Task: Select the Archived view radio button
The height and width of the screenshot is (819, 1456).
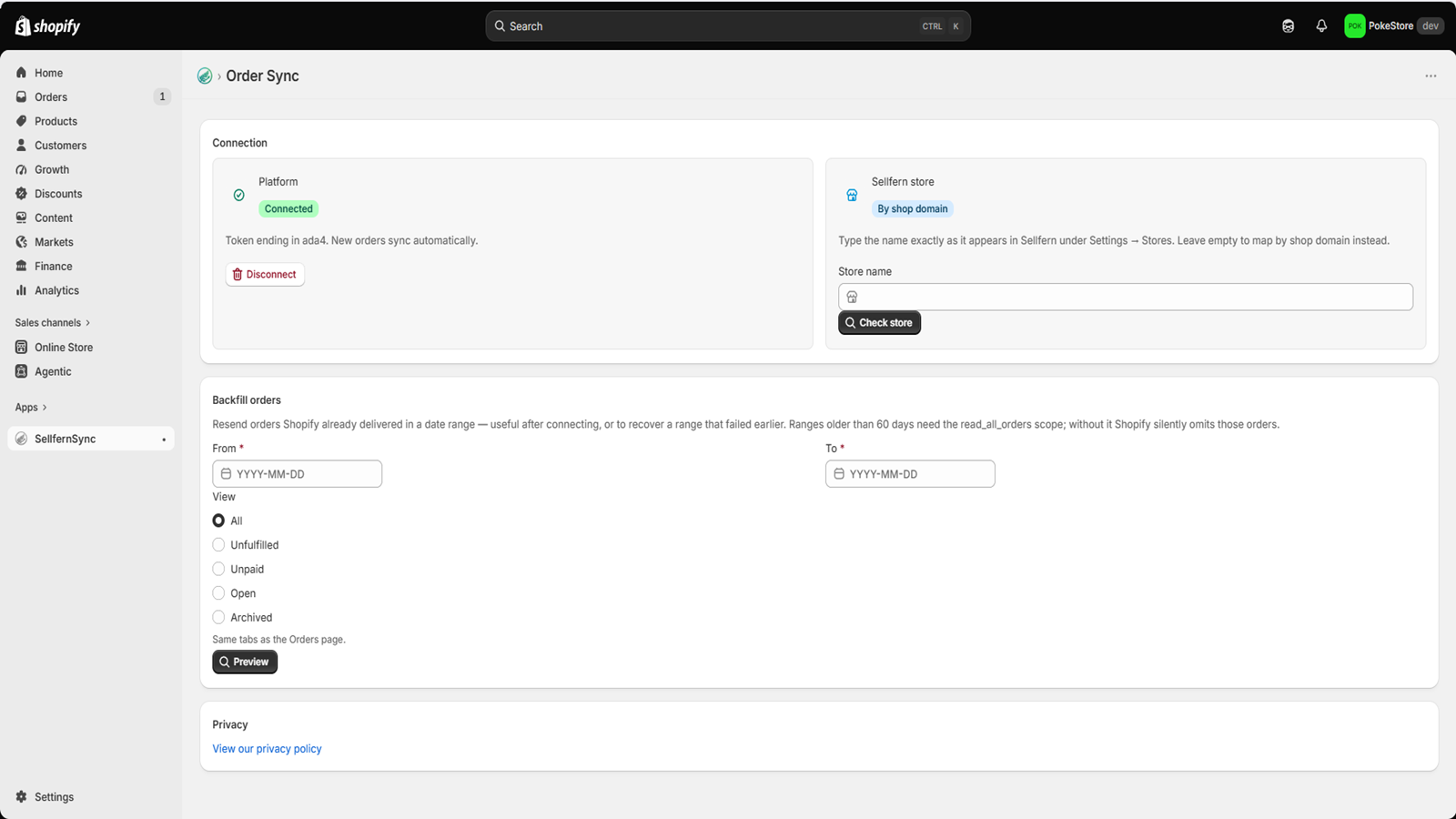Action: point(218,617)
